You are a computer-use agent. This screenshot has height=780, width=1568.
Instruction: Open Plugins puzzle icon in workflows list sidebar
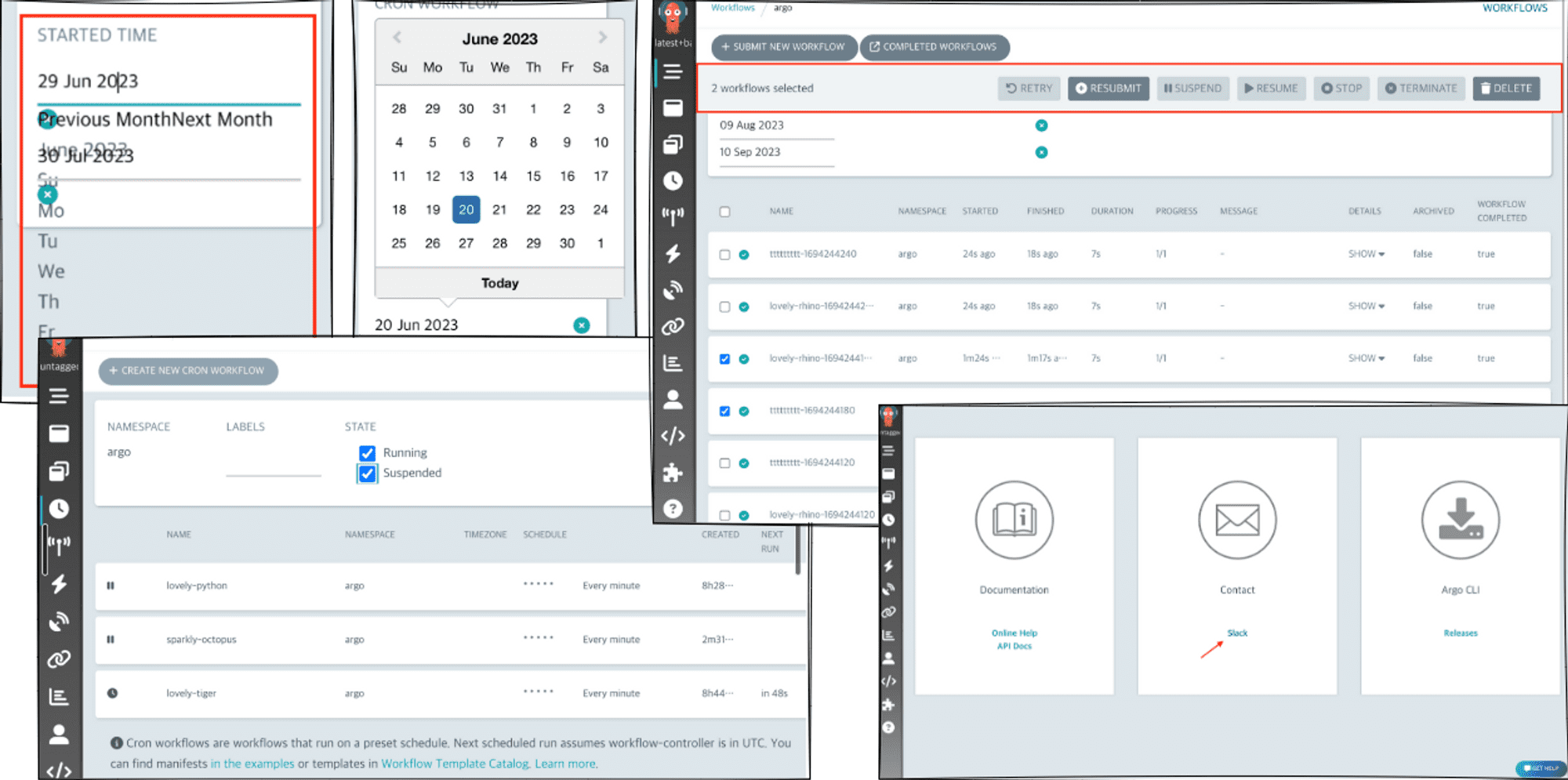[x=673, y=472]
